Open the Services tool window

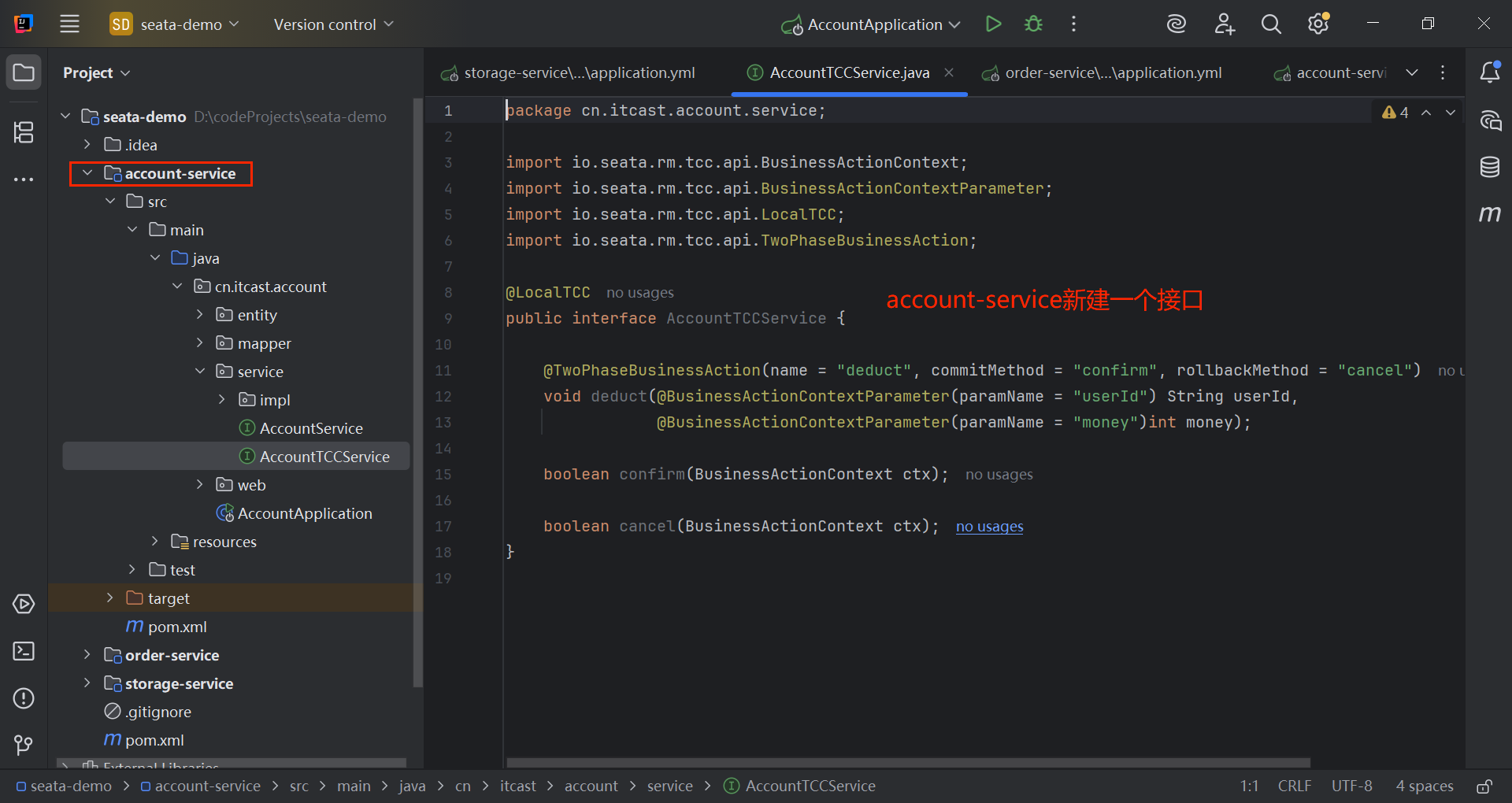(x=24, y=604)
